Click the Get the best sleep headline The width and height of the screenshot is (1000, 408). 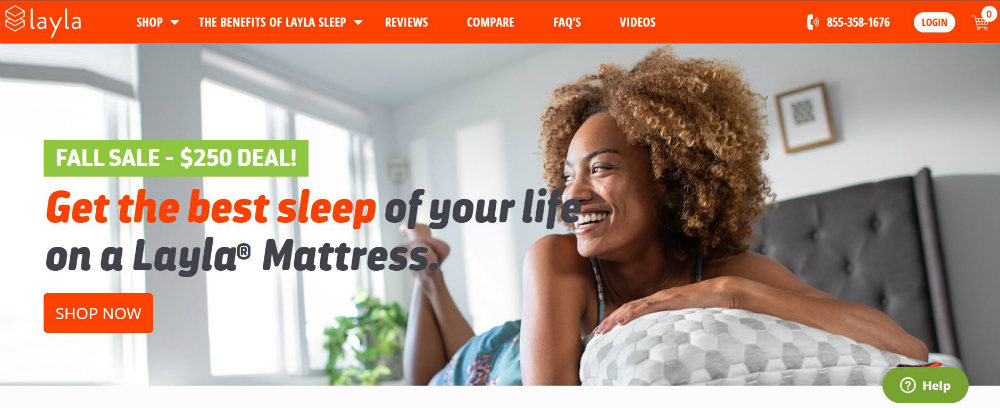tap(210, 207)
